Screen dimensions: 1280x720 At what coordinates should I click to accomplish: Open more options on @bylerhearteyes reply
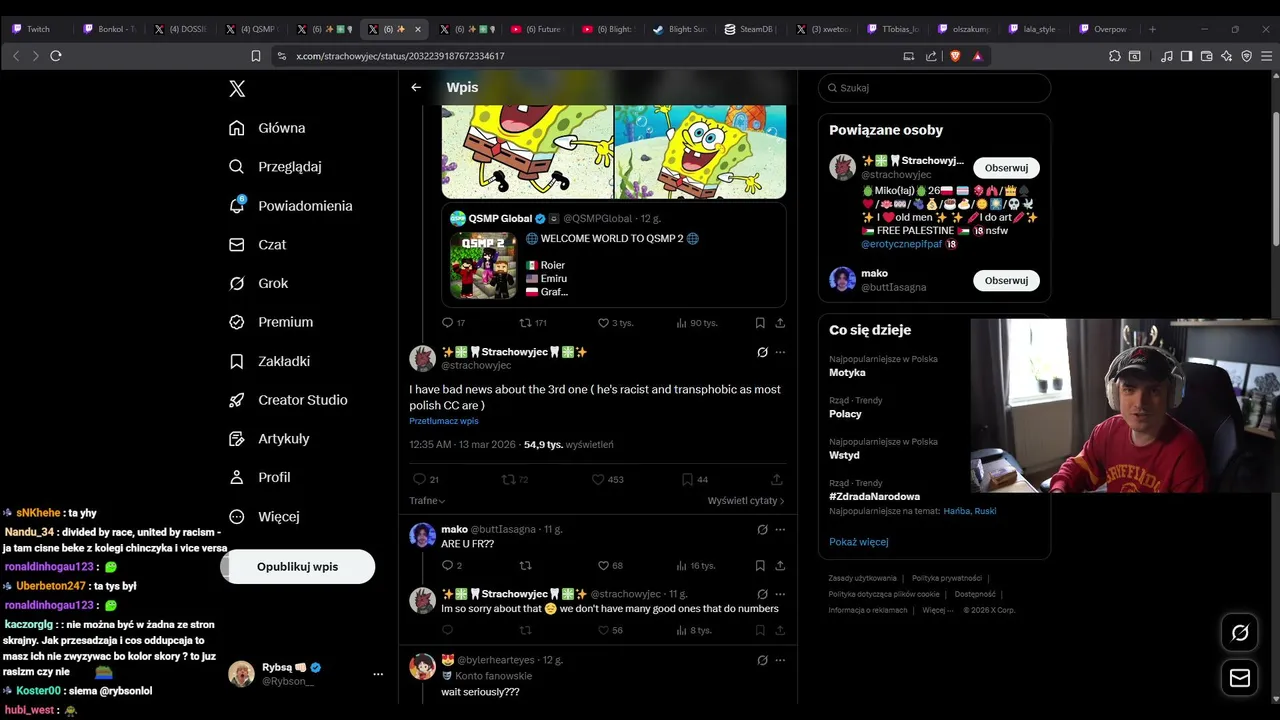[x=780, y=660]
